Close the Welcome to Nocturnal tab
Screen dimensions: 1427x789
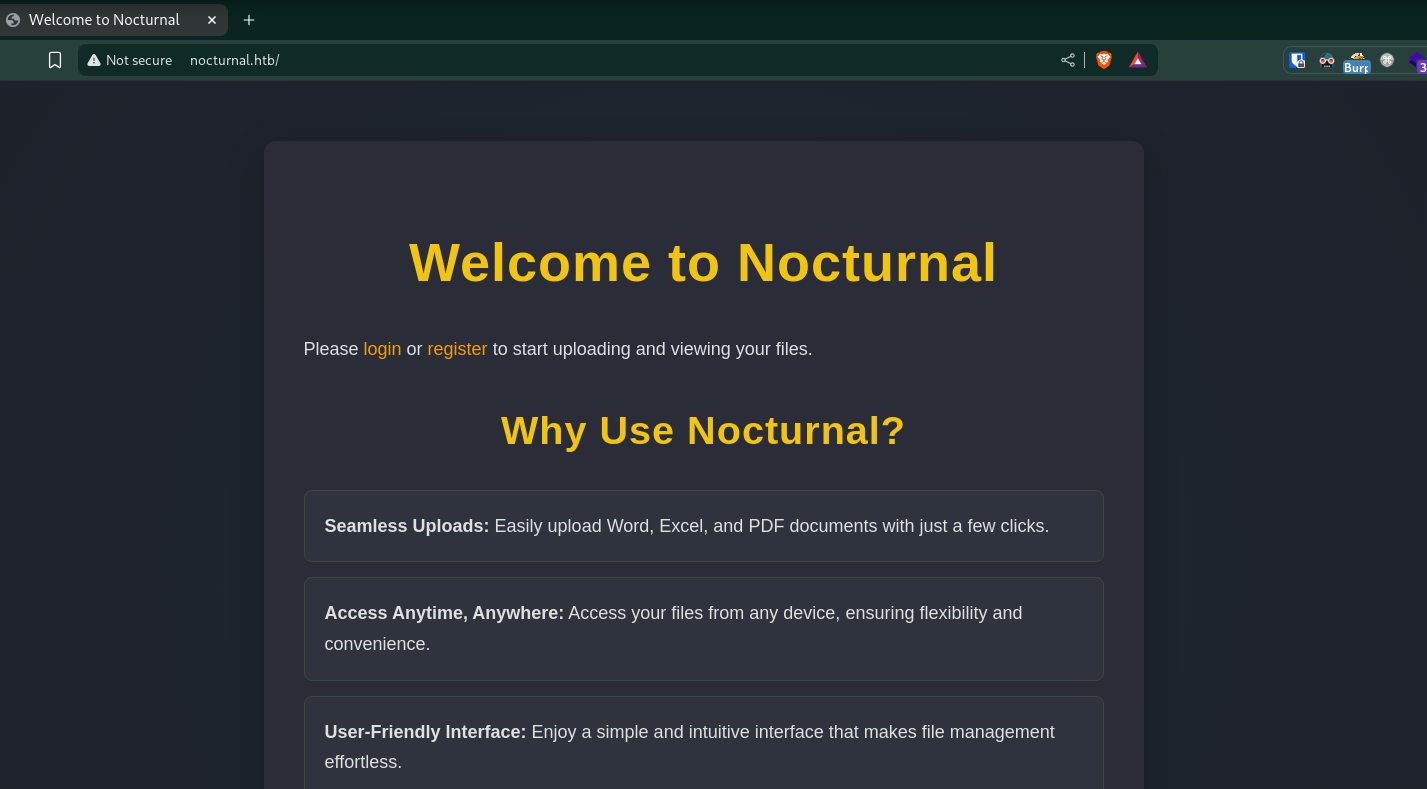[x=212, y=20]
